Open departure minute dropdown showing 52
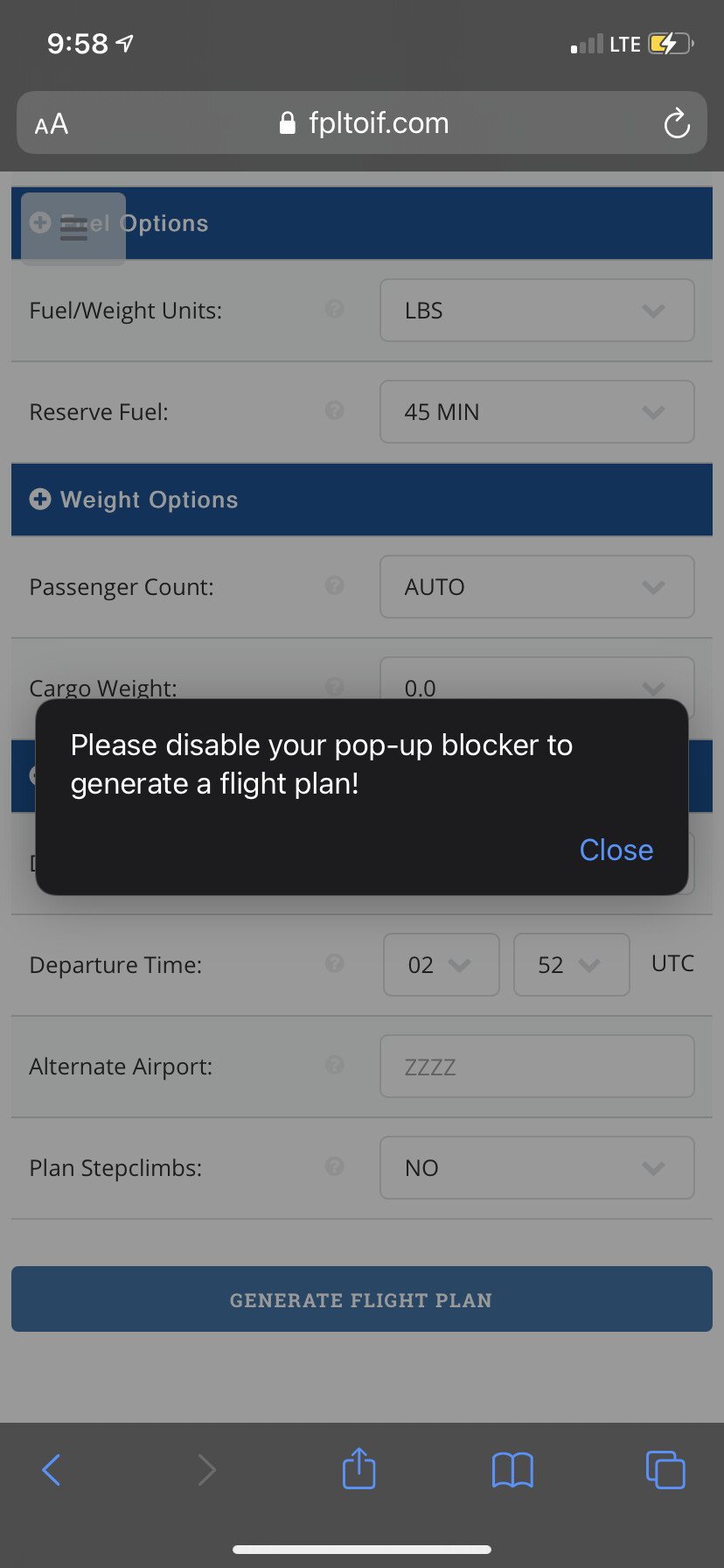 click(x=571, y=965)
